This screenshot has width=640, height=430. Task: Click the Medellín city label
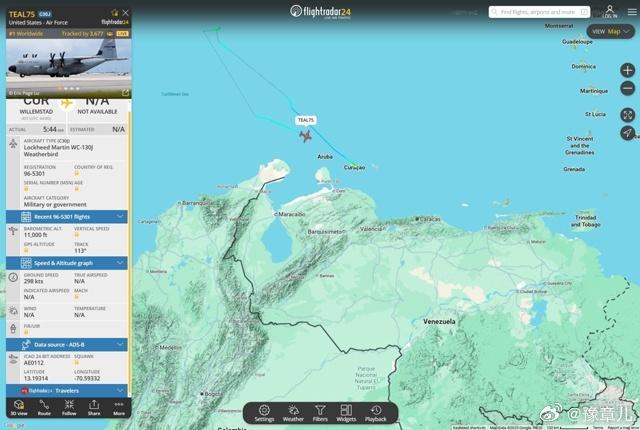[x=170, y=348]
